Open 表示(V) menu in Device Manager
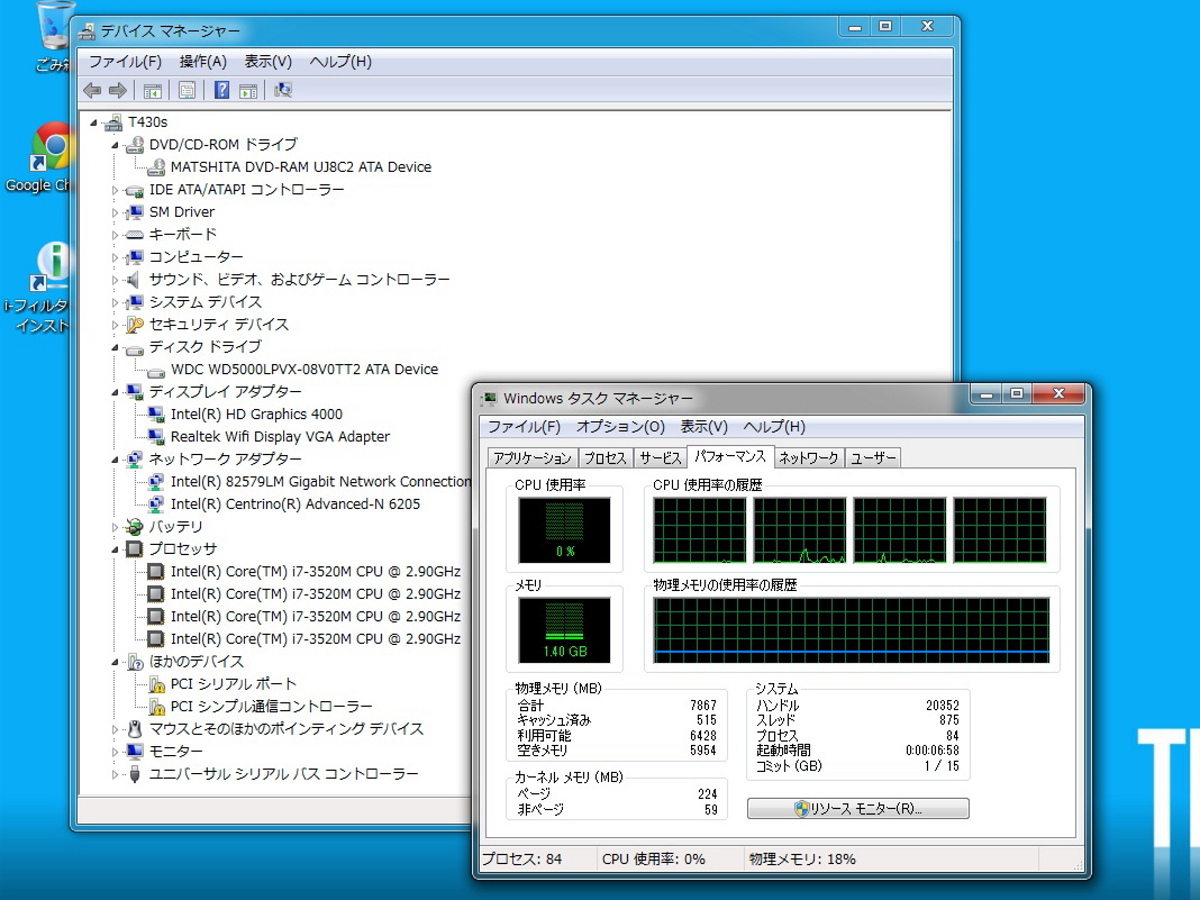 click(x=268, y=62)
